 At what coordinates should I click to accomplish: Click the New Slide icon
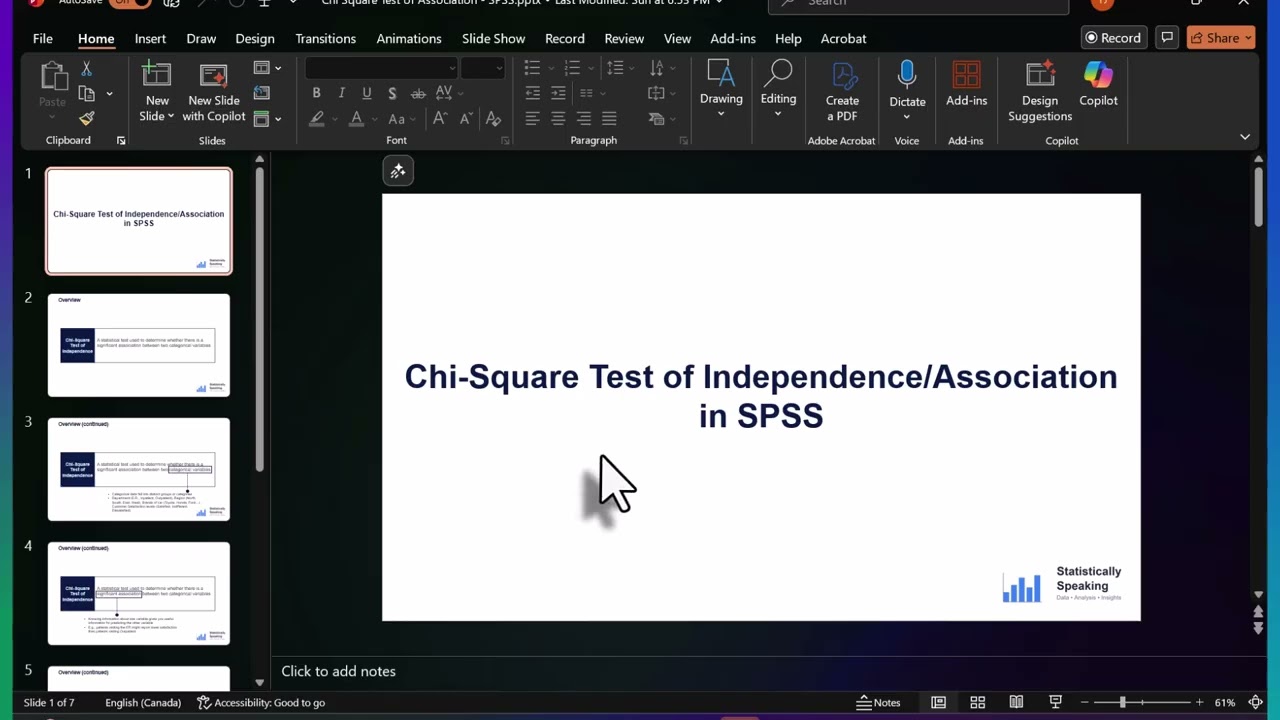[157, 76]
